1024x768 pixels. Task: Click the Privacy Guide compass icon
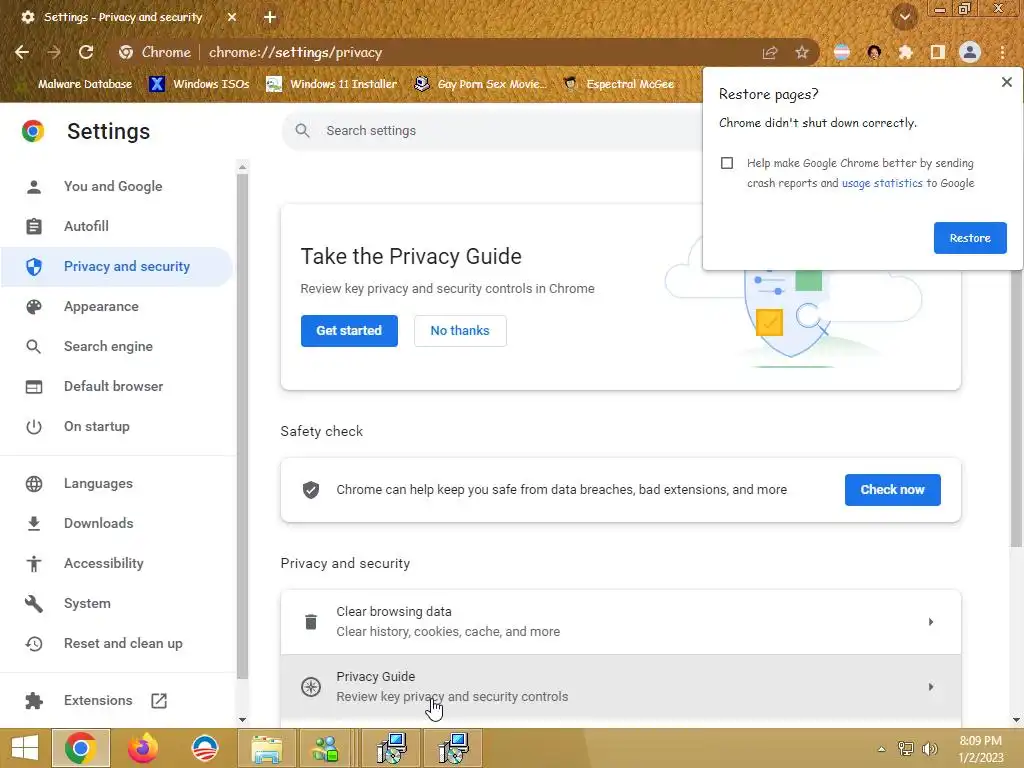coord(311,687)
